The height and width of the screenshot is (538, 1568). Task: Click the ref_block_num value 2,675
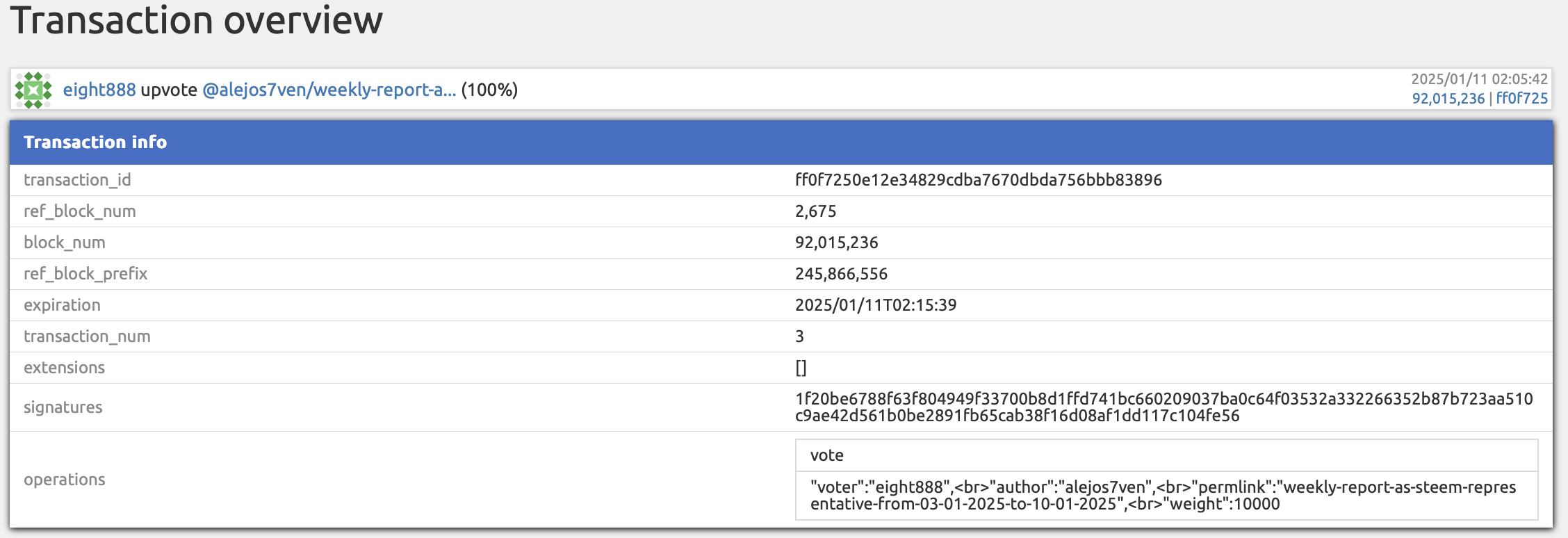(815, 211)
